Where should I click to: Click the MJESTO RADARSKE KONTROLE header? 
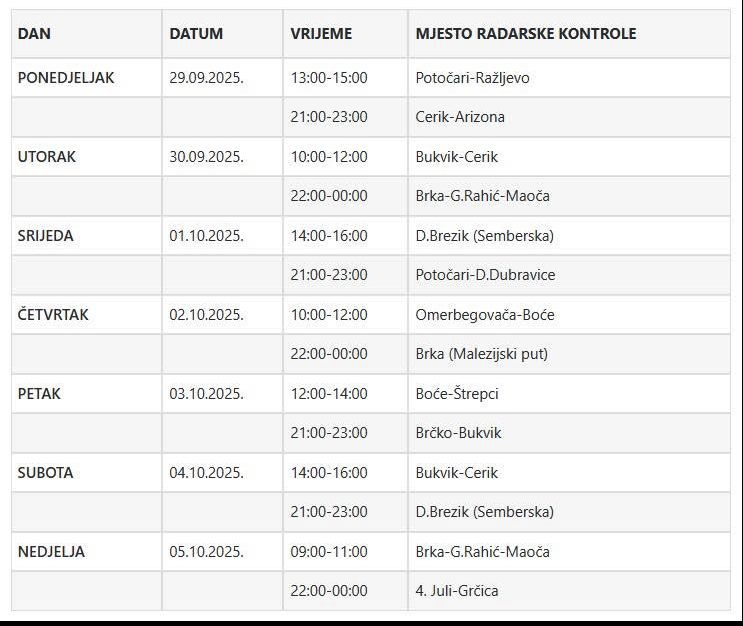pyautogui.click(x=526, y=34)
